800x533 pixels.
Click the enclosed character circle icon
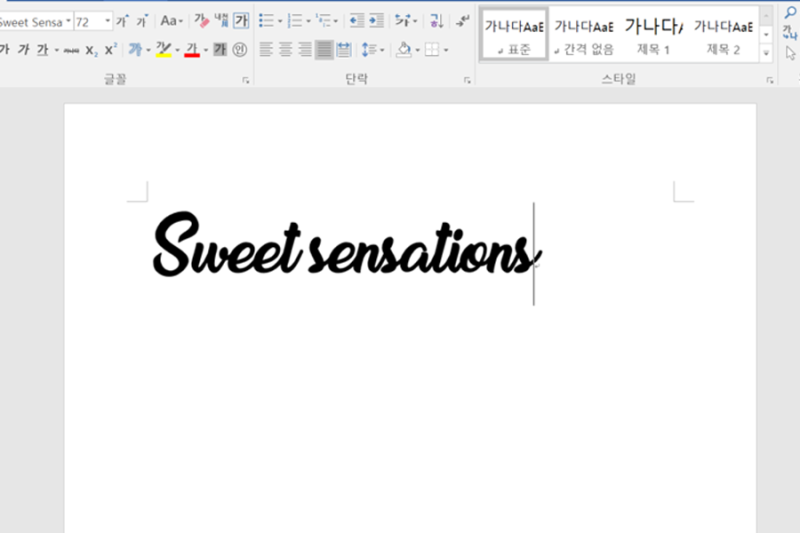239,49
